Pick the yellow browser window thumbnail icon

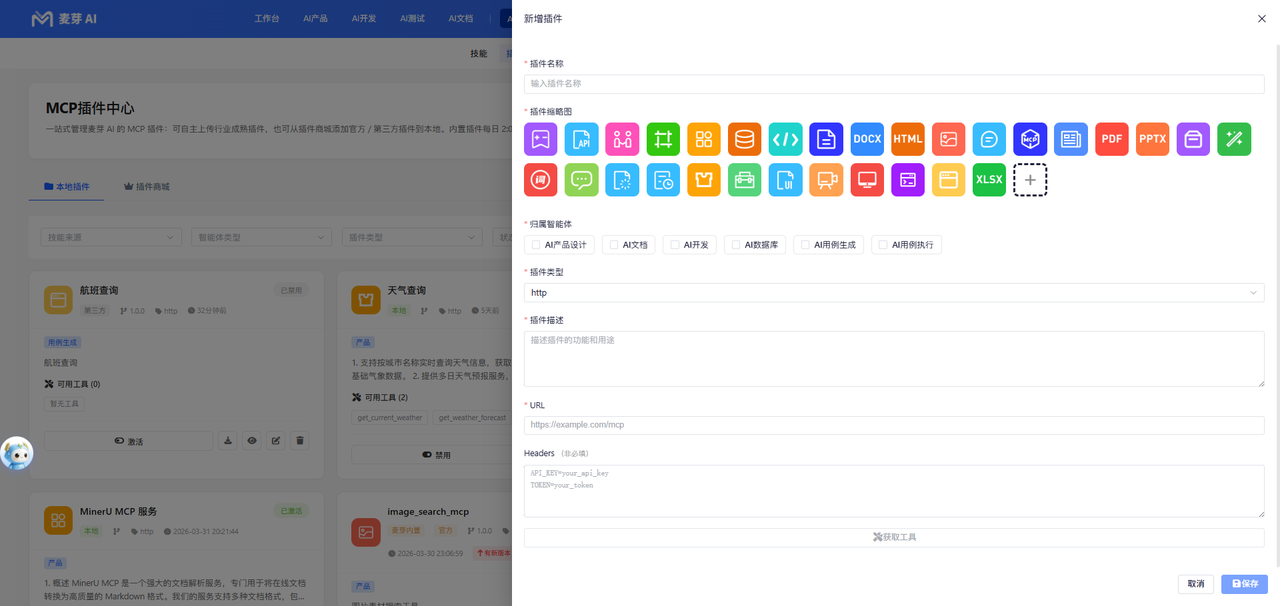[x=948, y=180]
